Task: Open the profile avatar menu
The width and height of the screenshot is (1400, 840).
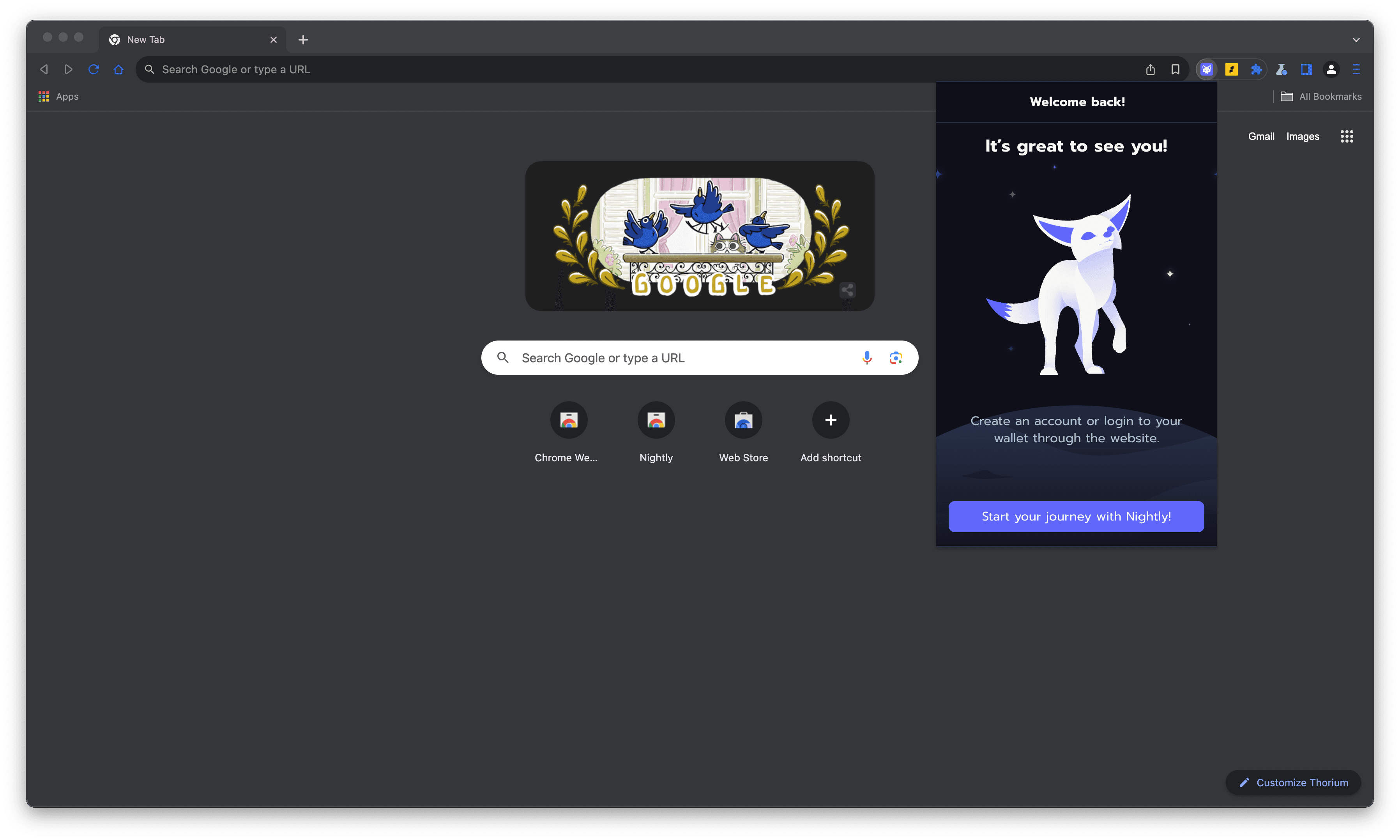Action: click(1331, 69)
